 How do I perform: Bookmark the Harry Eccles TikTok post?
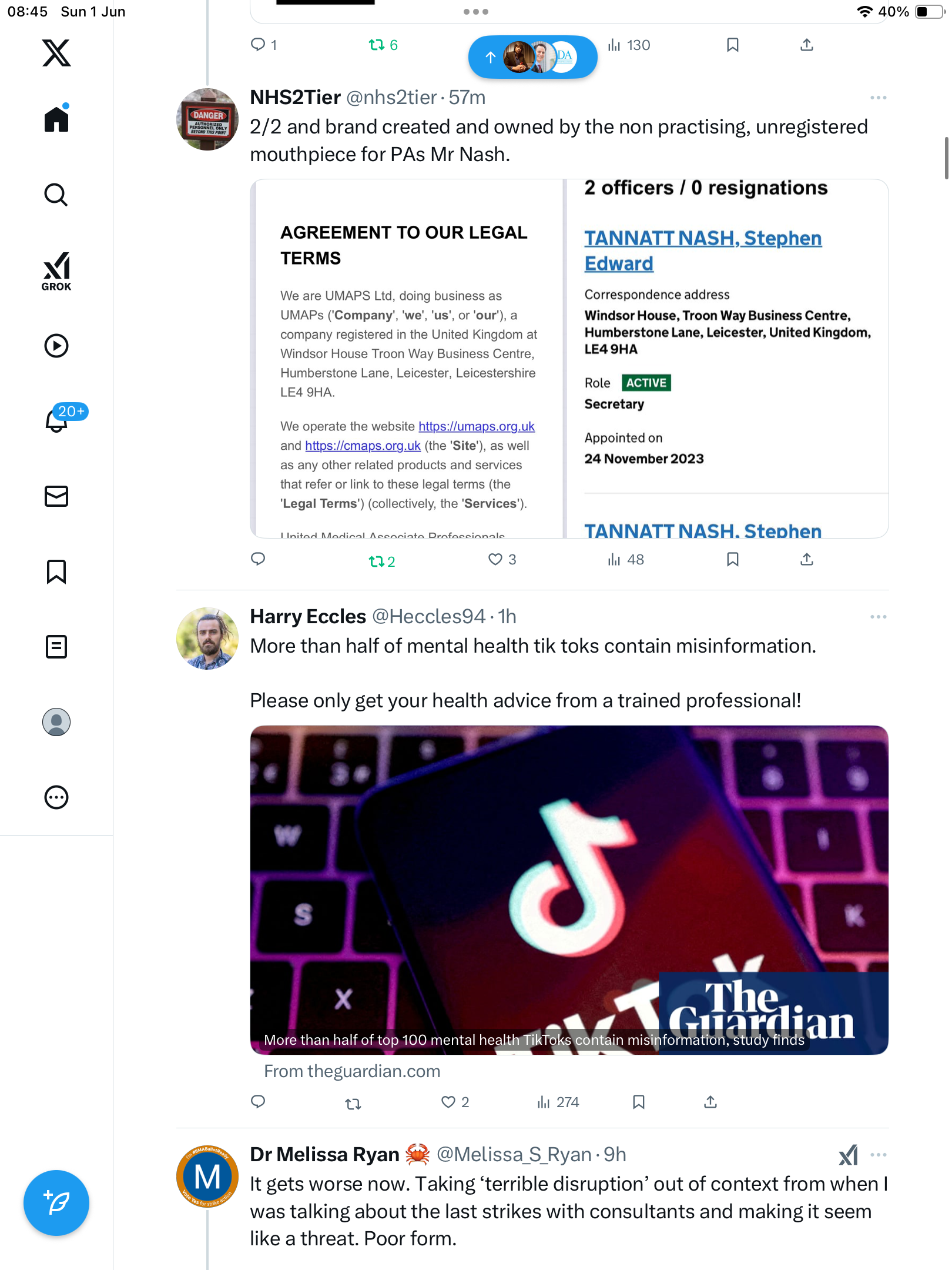point(639,1102)
